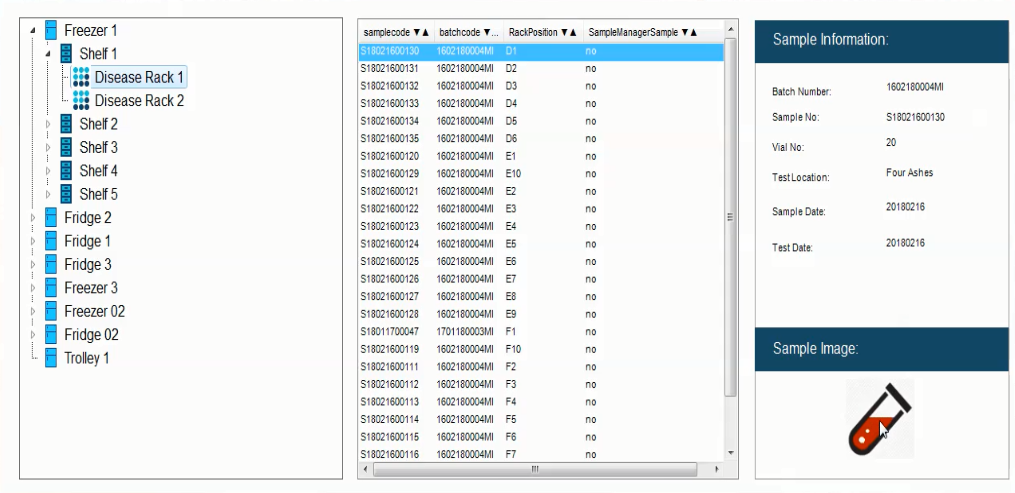Click the Fridge 2 storage icon

pos(51,218)
